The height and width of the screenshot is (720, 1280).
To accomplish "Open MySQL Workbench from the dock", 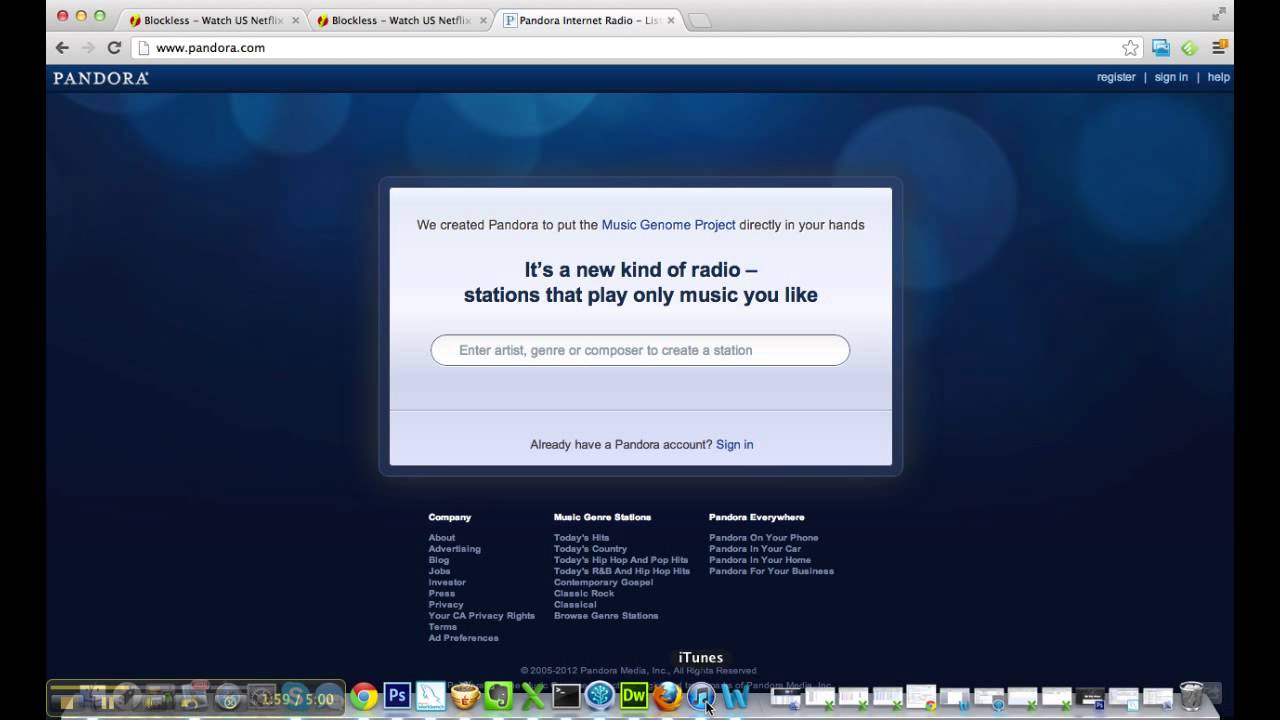I will (x=431, y=696).
